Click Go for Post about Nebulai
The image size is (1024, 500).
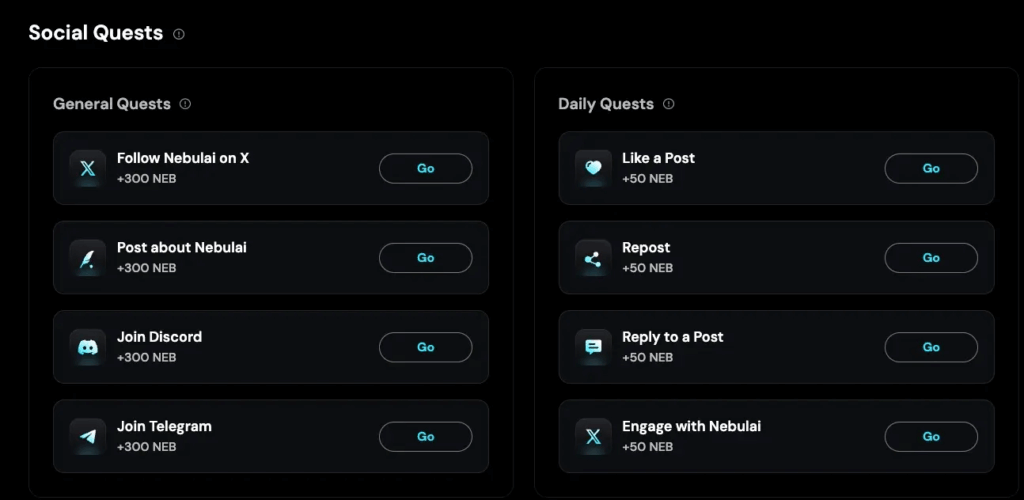(x=426, y=258)
